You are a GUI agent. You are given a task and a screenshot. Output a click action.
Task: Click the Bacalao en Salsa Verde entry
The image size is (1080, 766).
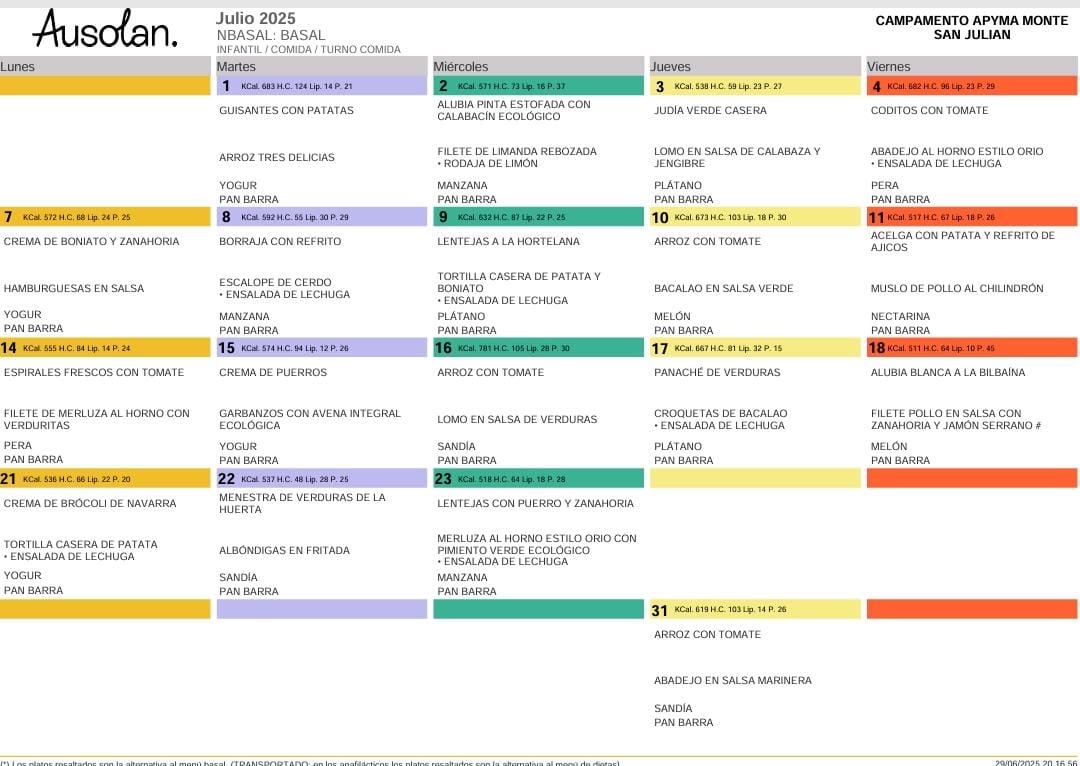723,289
